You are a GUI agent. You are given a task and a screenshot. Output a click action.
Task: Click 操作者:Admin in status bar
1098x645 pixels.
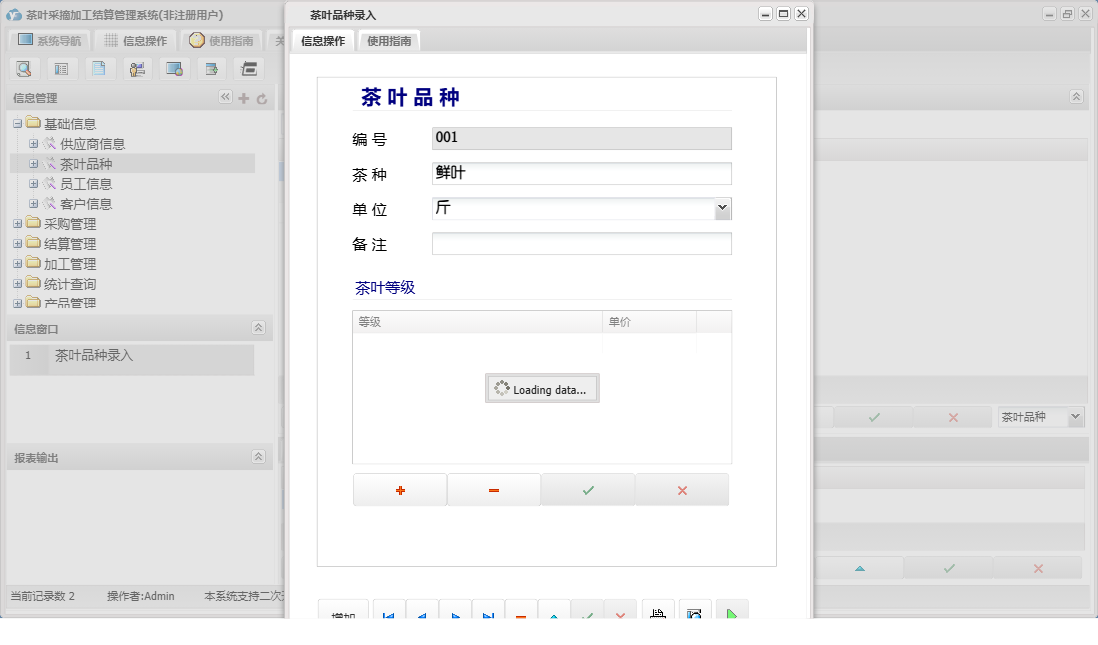coord(141,596)
